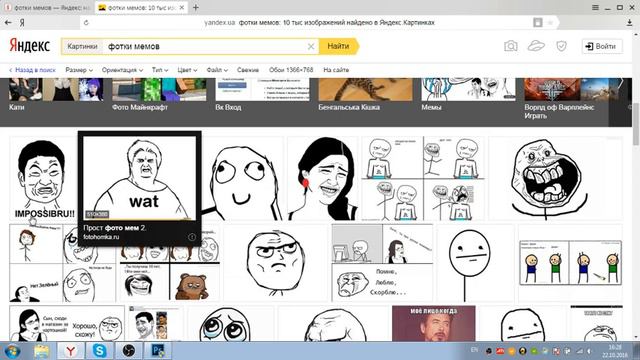The width and height of the screenshot is (640, 360).
Task: Expand the Файл filter dropdown
Action: click(217, 70)
